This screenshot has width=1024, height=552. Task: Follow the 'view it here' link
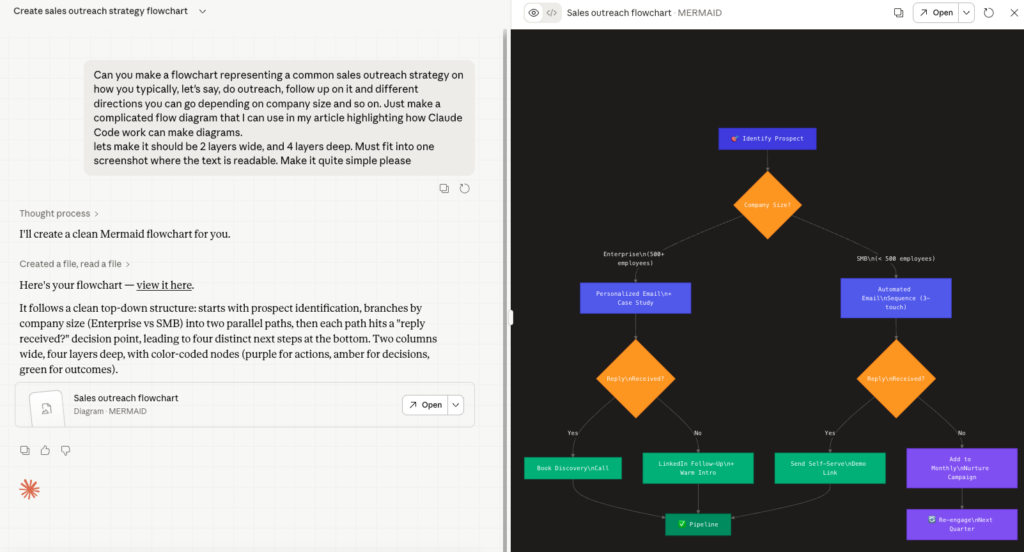164,285
